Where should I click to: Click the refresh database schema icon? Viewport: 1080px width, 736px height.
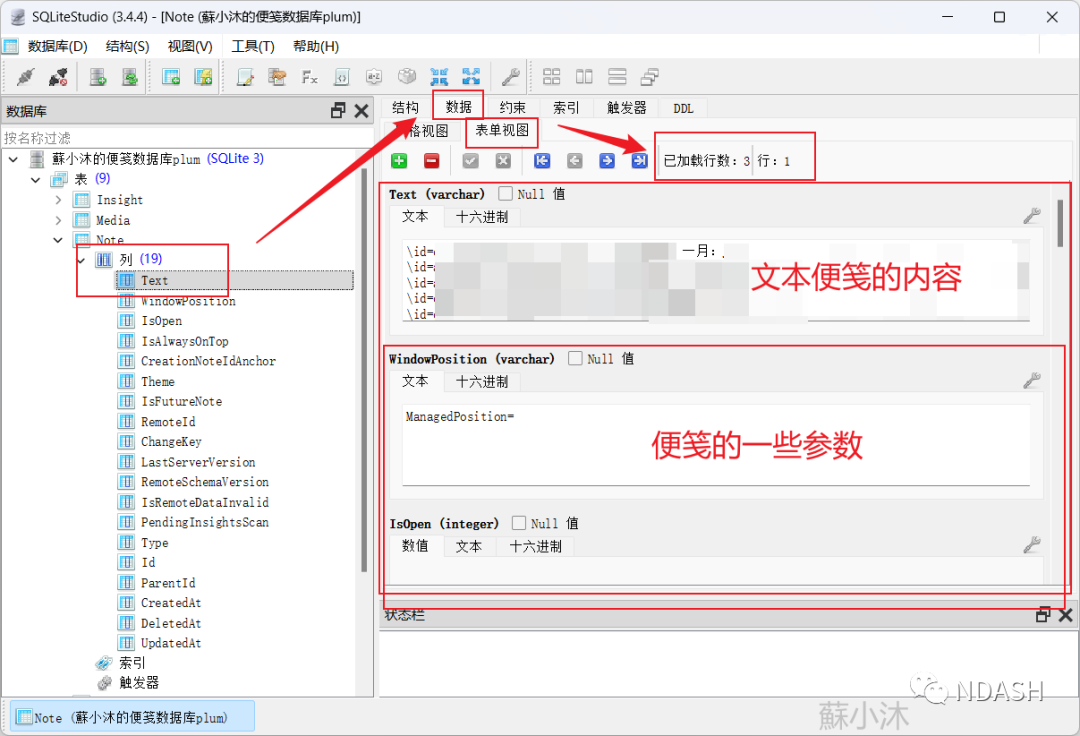pyautogui.click(x=129, y=76)
